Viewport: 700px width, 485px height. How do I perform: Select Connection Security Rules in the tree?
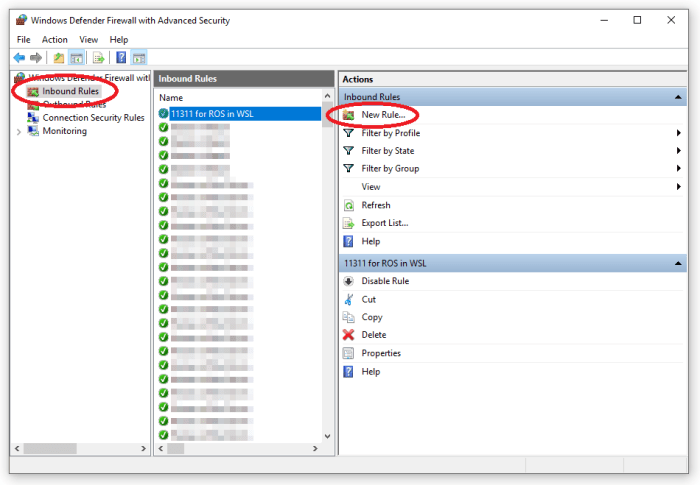pos(93,117)
